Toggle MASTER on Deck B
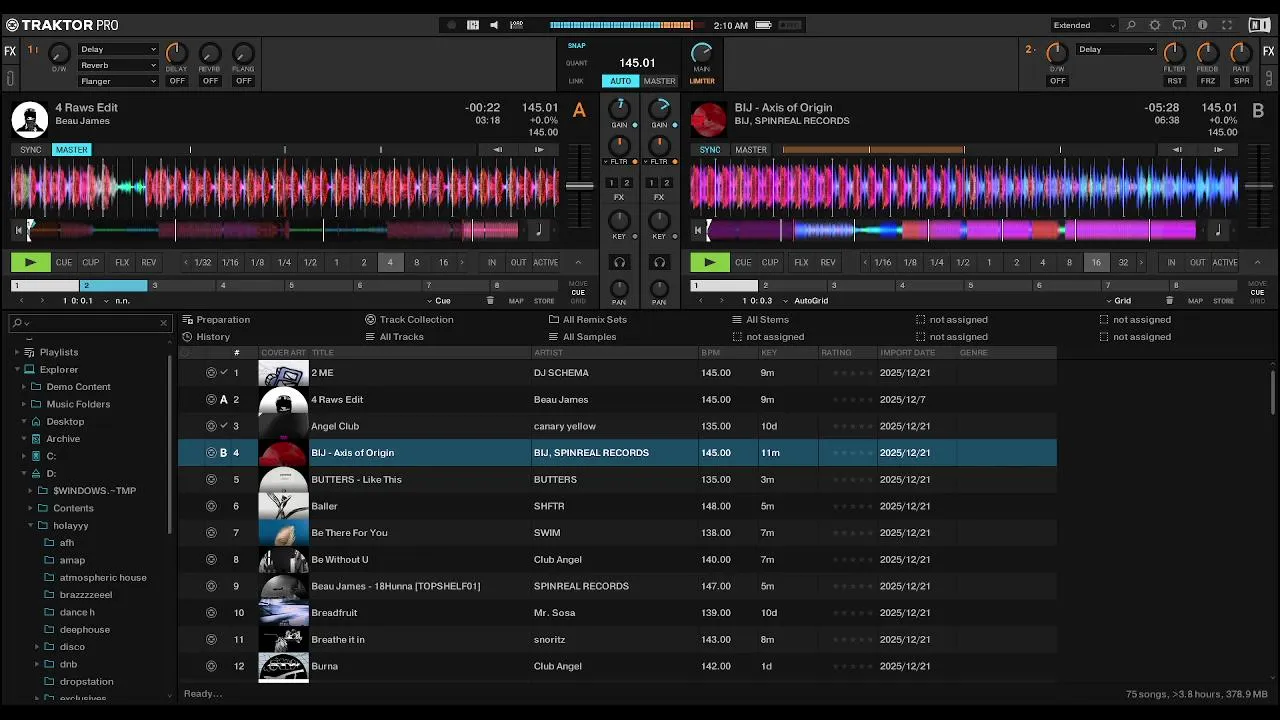Viewport: 1280px width, 720px height. click(751, 150)
